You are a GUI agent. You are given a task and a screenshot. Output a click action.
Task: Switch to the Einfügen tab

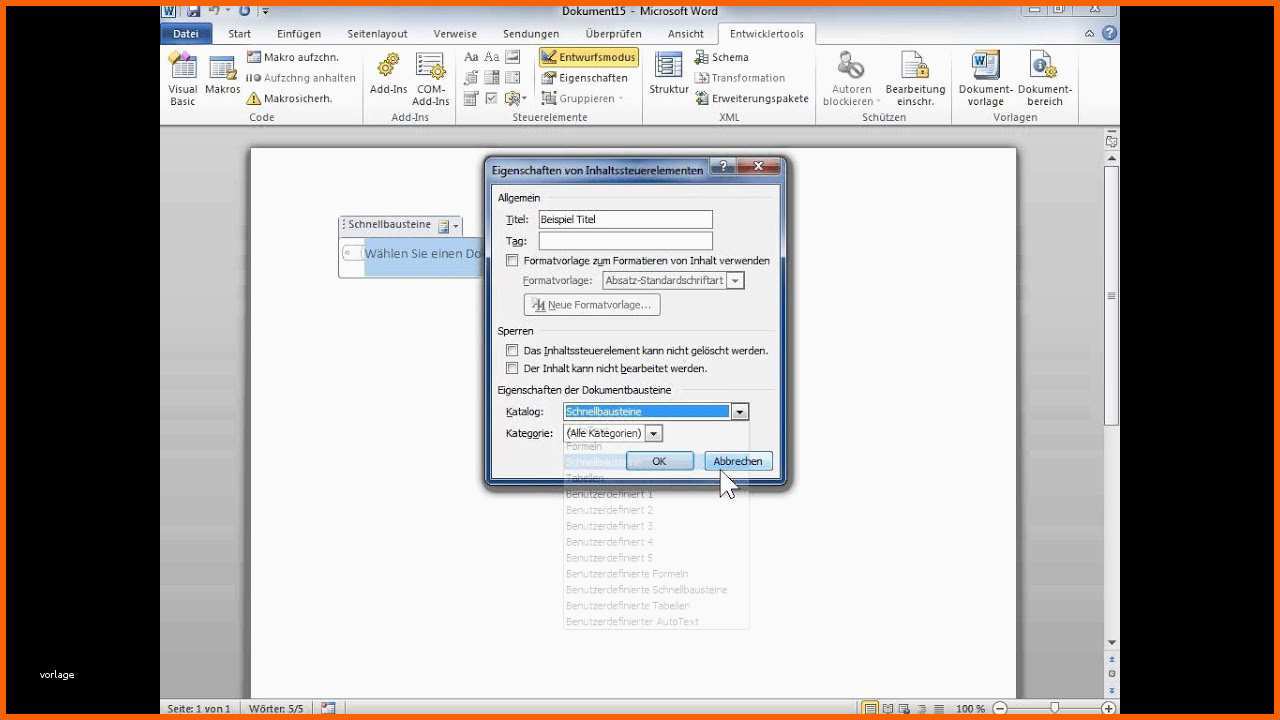click(x=299, y=33)
